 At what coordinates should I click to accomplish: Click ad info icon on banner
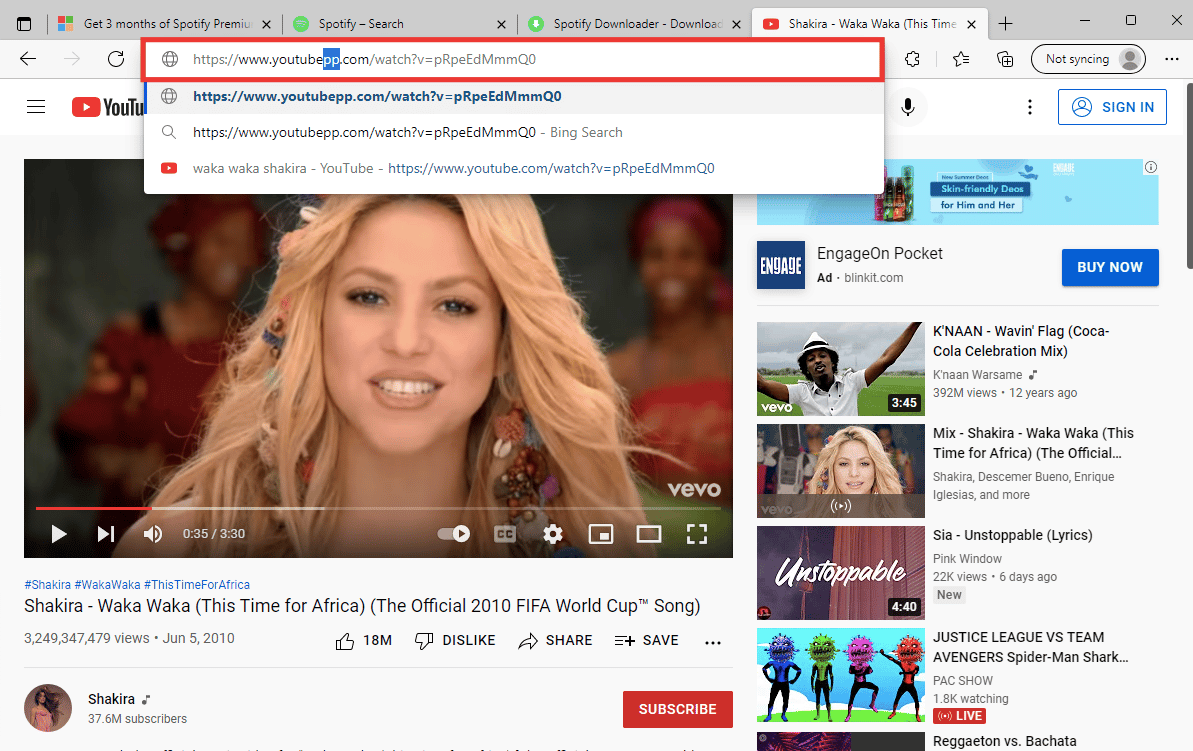(1151, 167)
